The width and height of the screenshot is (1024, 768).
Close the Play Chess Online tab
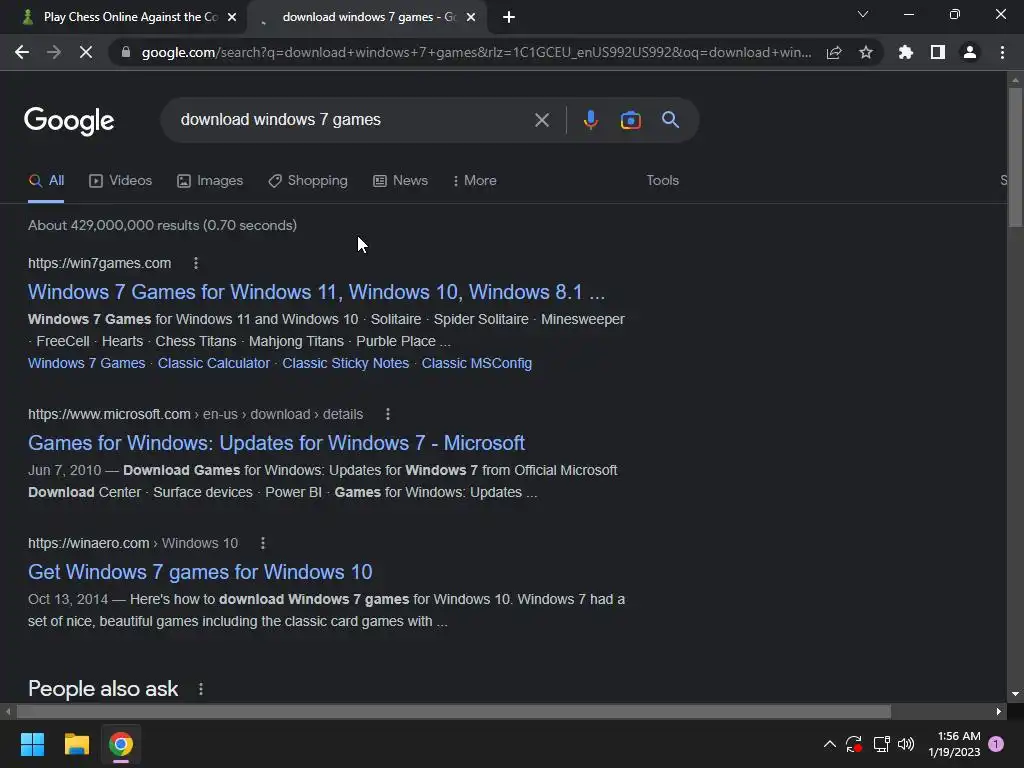(x=232, y=17)
